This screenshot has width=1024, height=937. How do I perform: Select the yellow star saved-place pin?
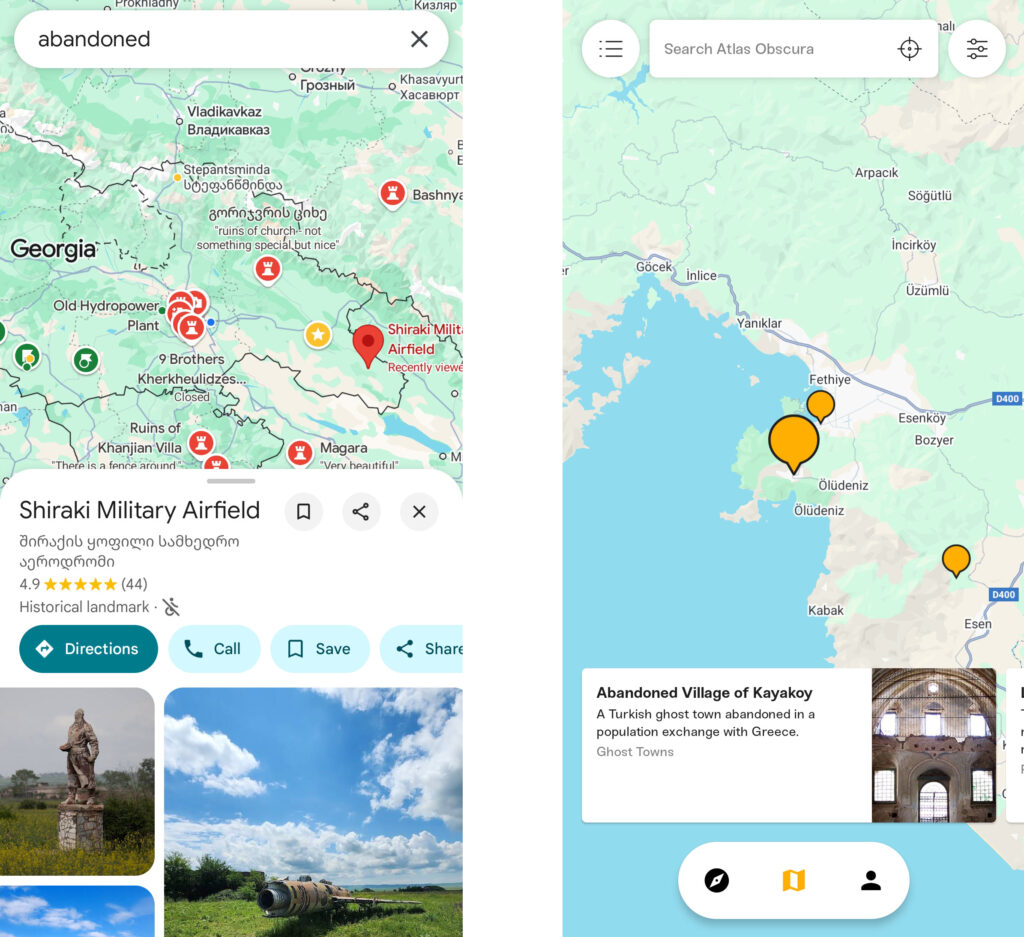coord(318,335)
